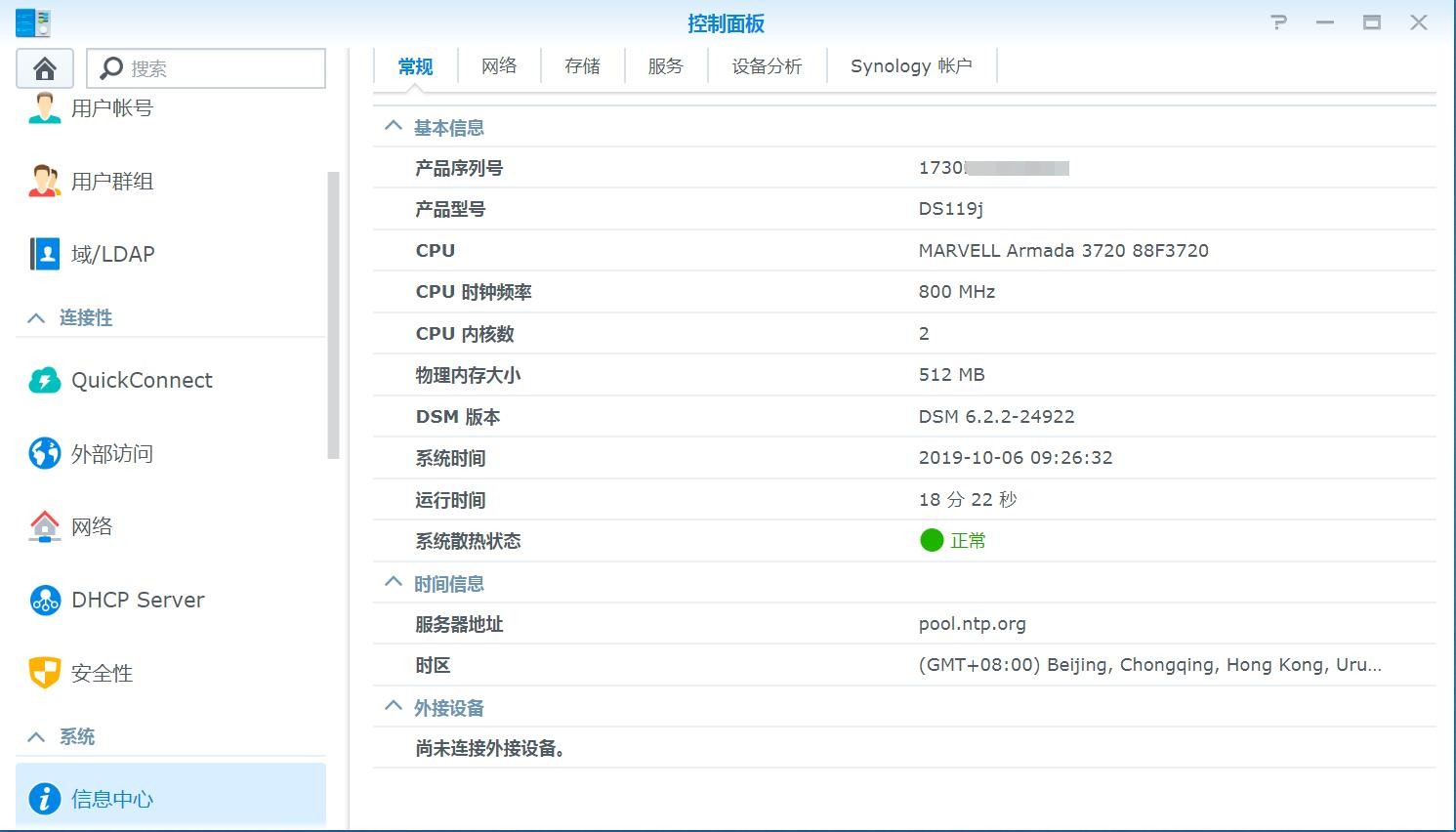
Task: Click the system time value 2019-10-06
Action: (1016, 458)
